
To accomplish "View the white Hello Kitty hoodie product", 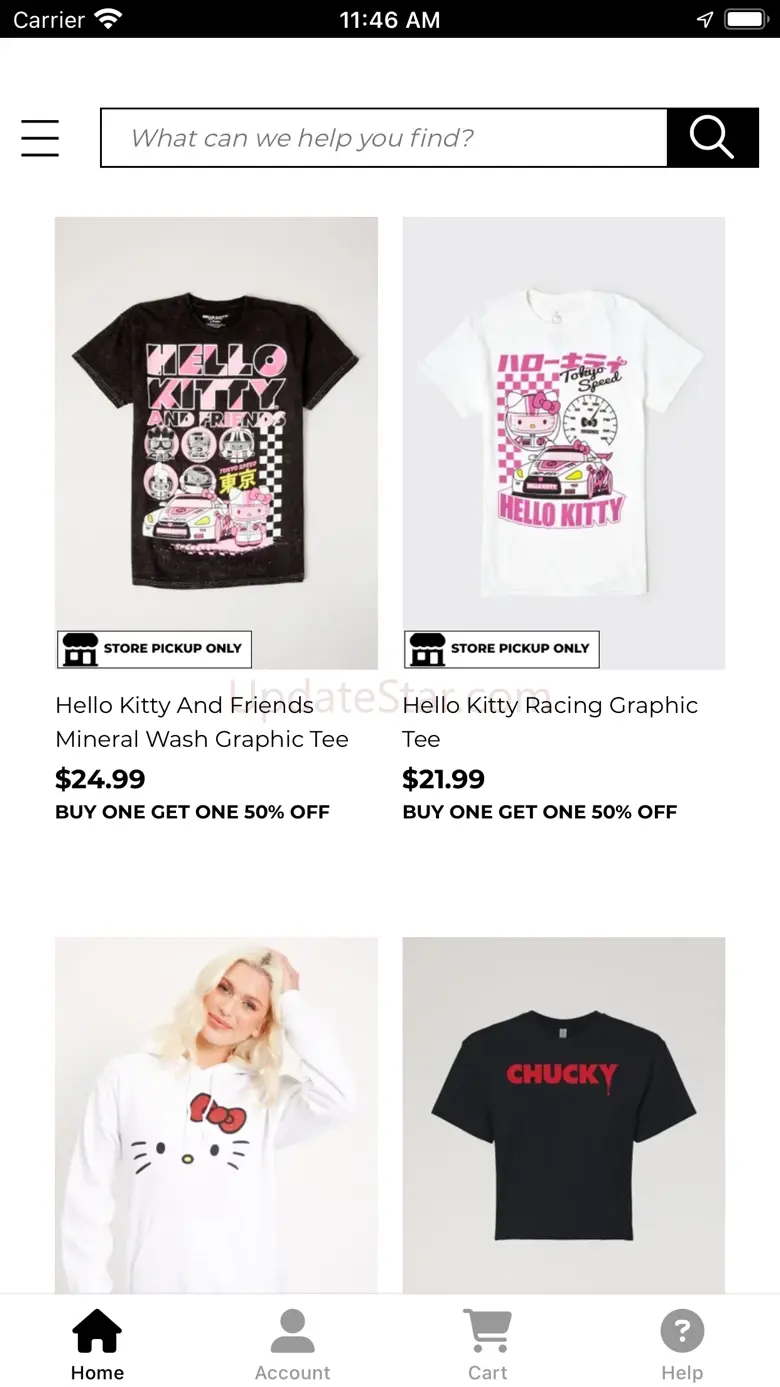I will (216, 1115).
